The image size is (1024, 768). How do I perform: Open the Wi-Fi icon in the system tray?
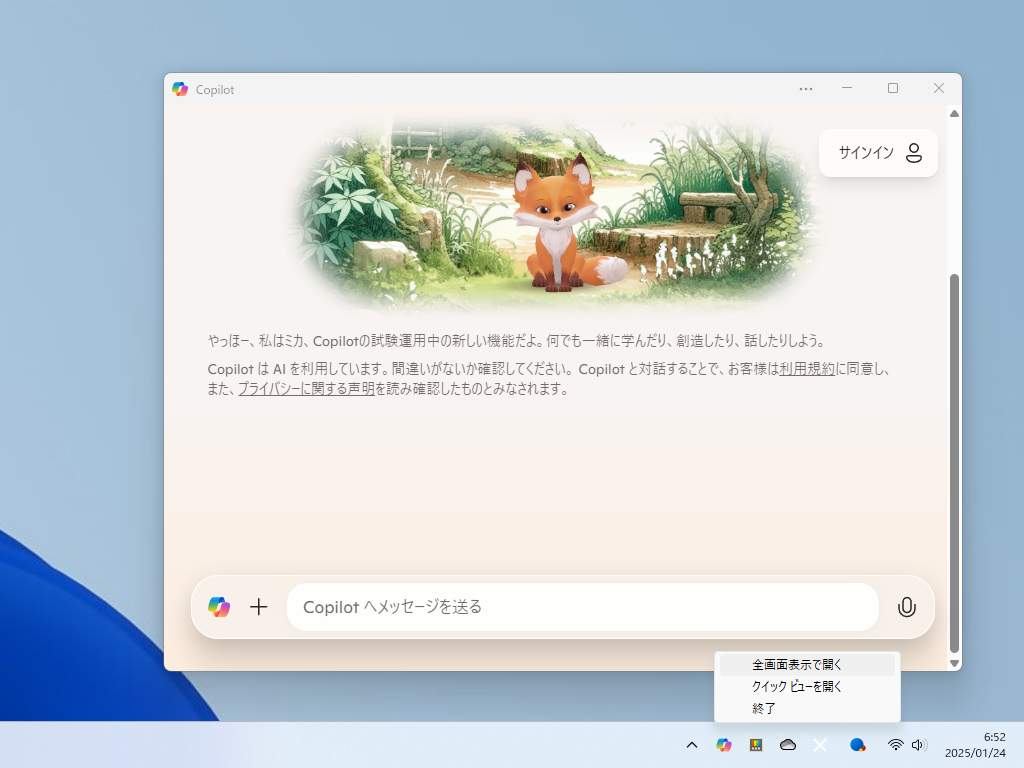click(893, 745)
